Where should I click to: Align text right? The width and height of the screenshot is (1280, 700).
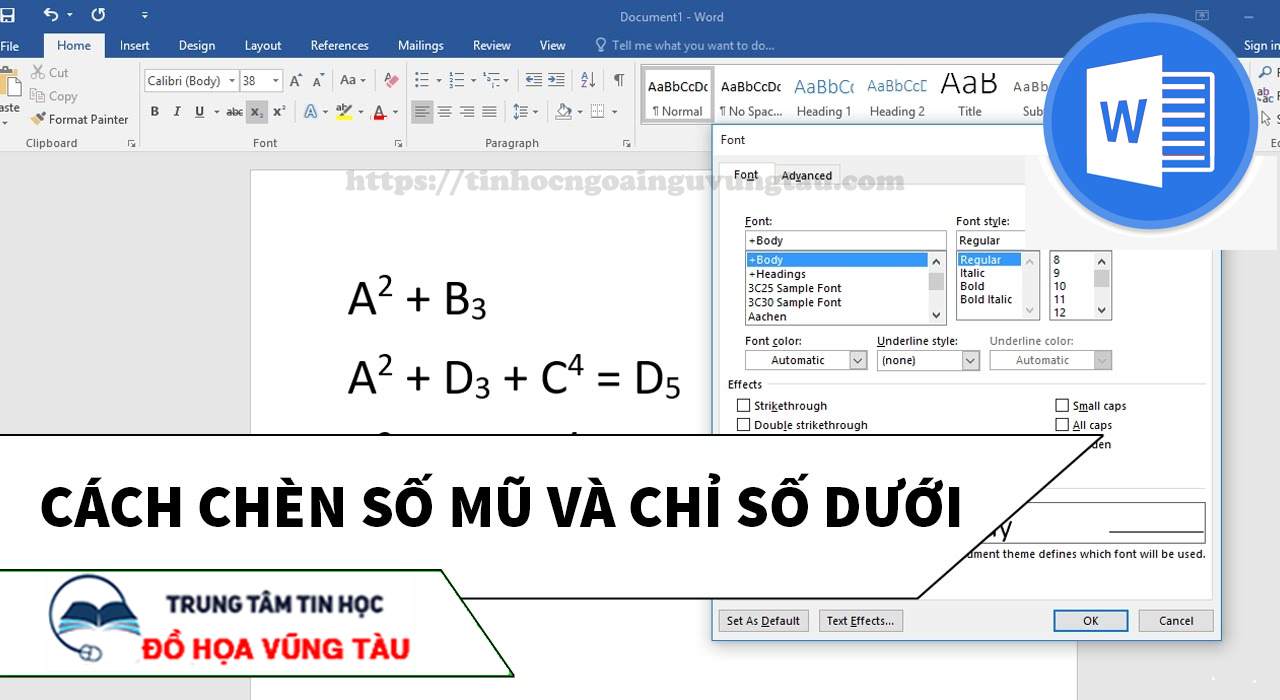467,112
